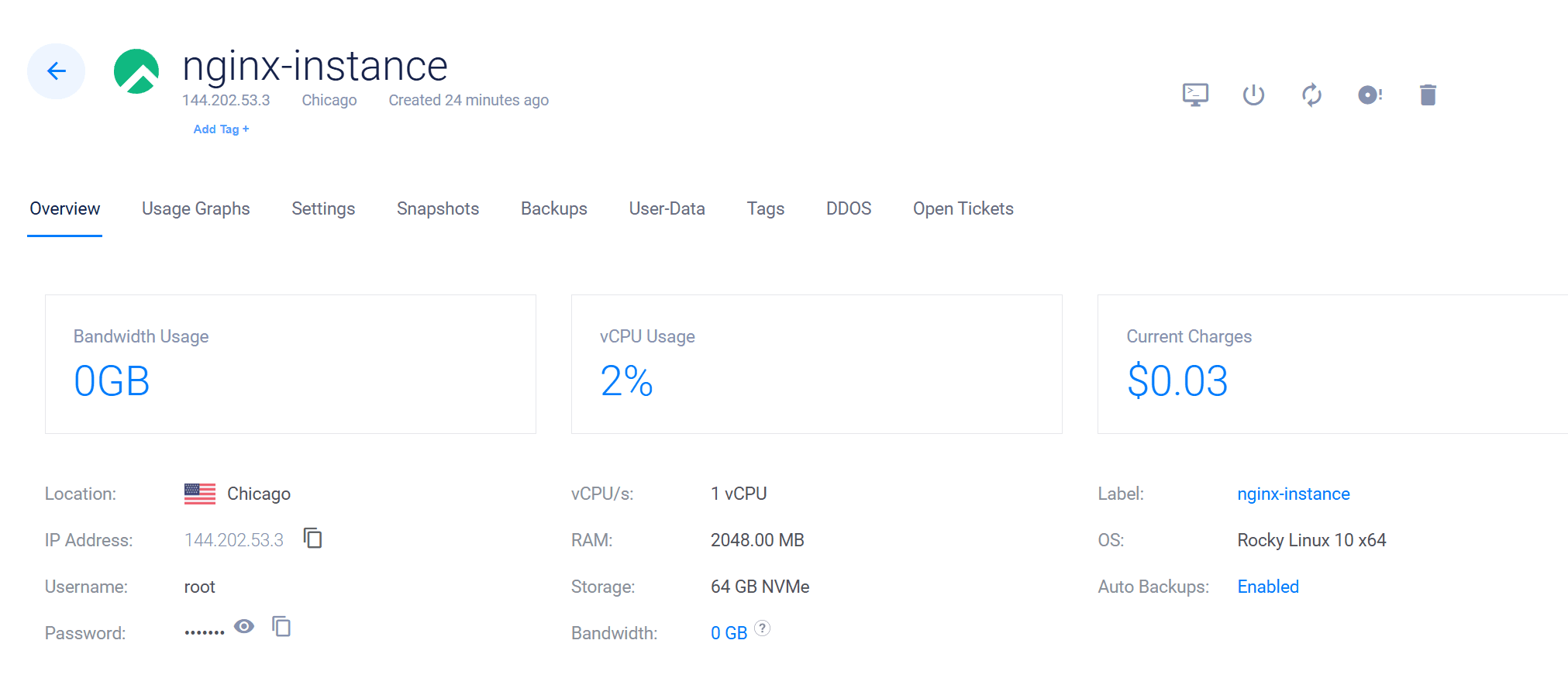Open bandwidth help question mark
This screenshot has width=1568, height=685.
tap(763, 628)
